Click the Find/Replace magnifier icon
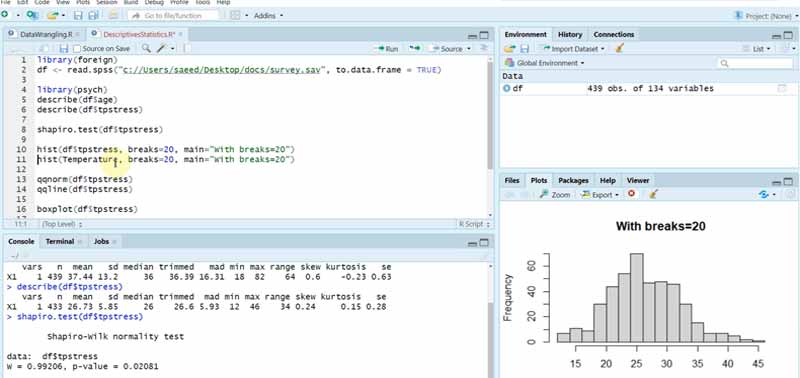The width and height of the screenshot is (800, 378). pyautogui.click(x=146, y=48)
